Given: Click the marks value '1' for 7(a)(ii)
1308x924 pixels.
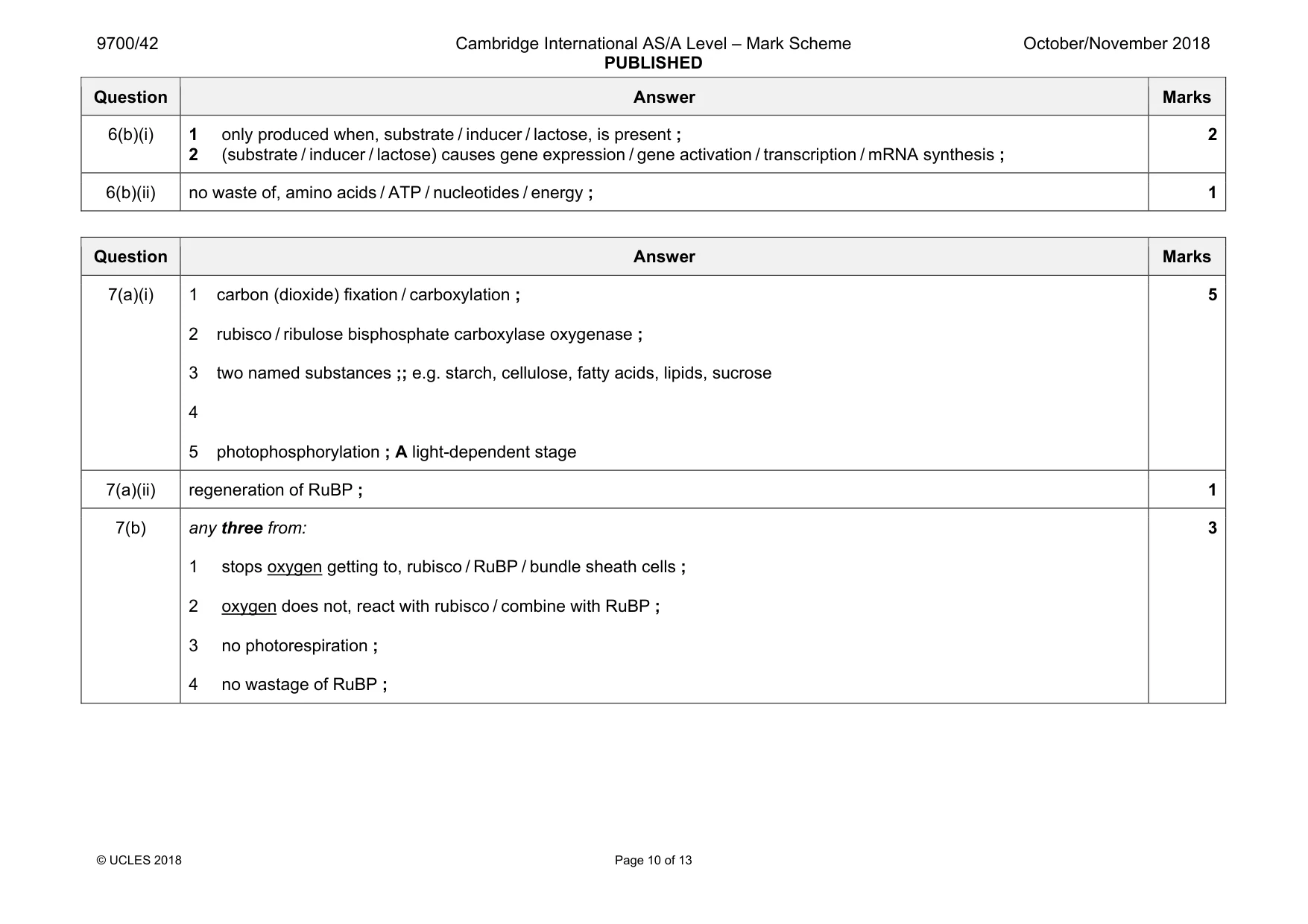Looking at the screenshot, I should point(1212,490).
